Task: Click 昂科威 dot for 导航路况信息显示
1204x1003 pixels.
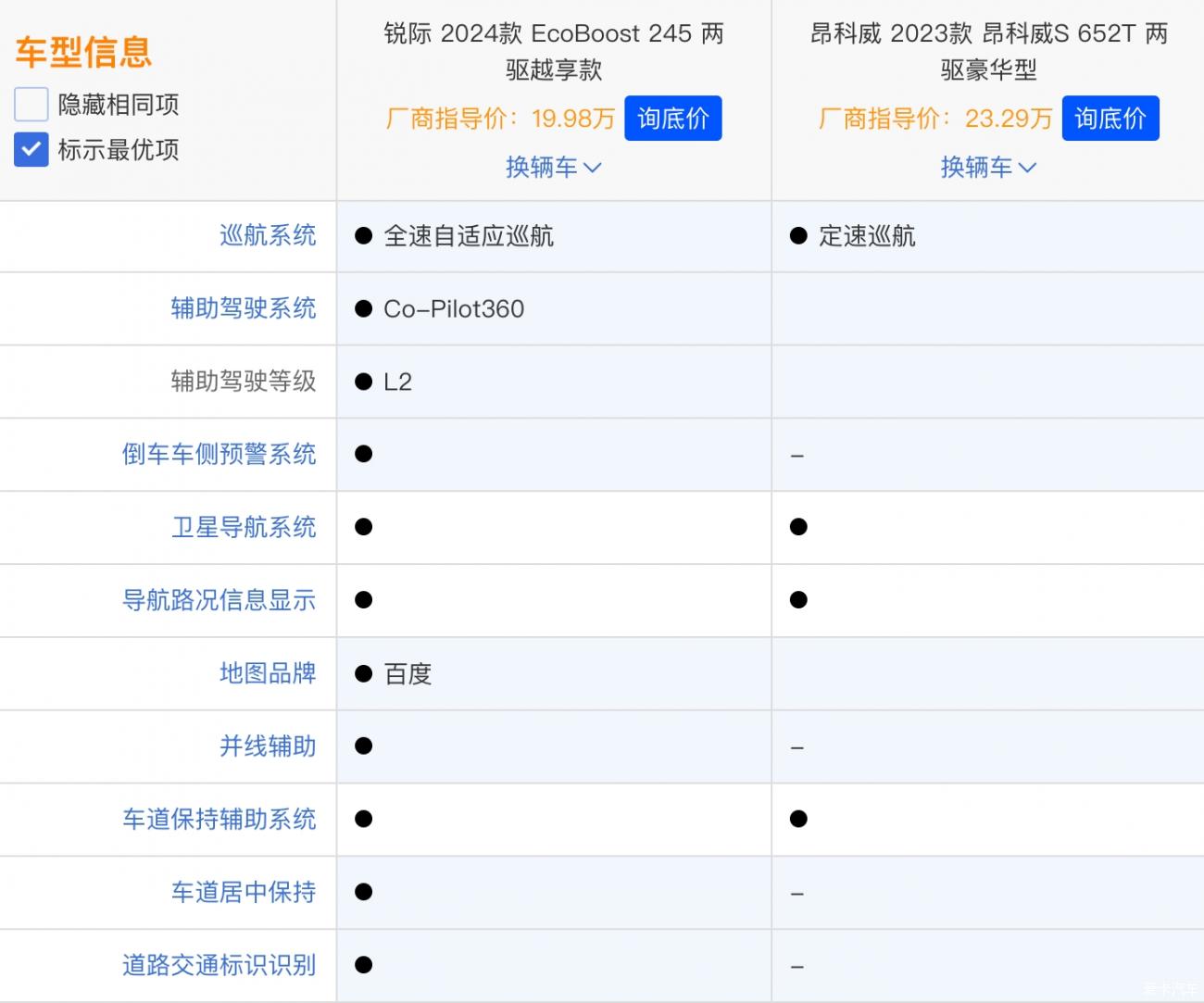Action: pyautogui.click(x=798, y=600)
